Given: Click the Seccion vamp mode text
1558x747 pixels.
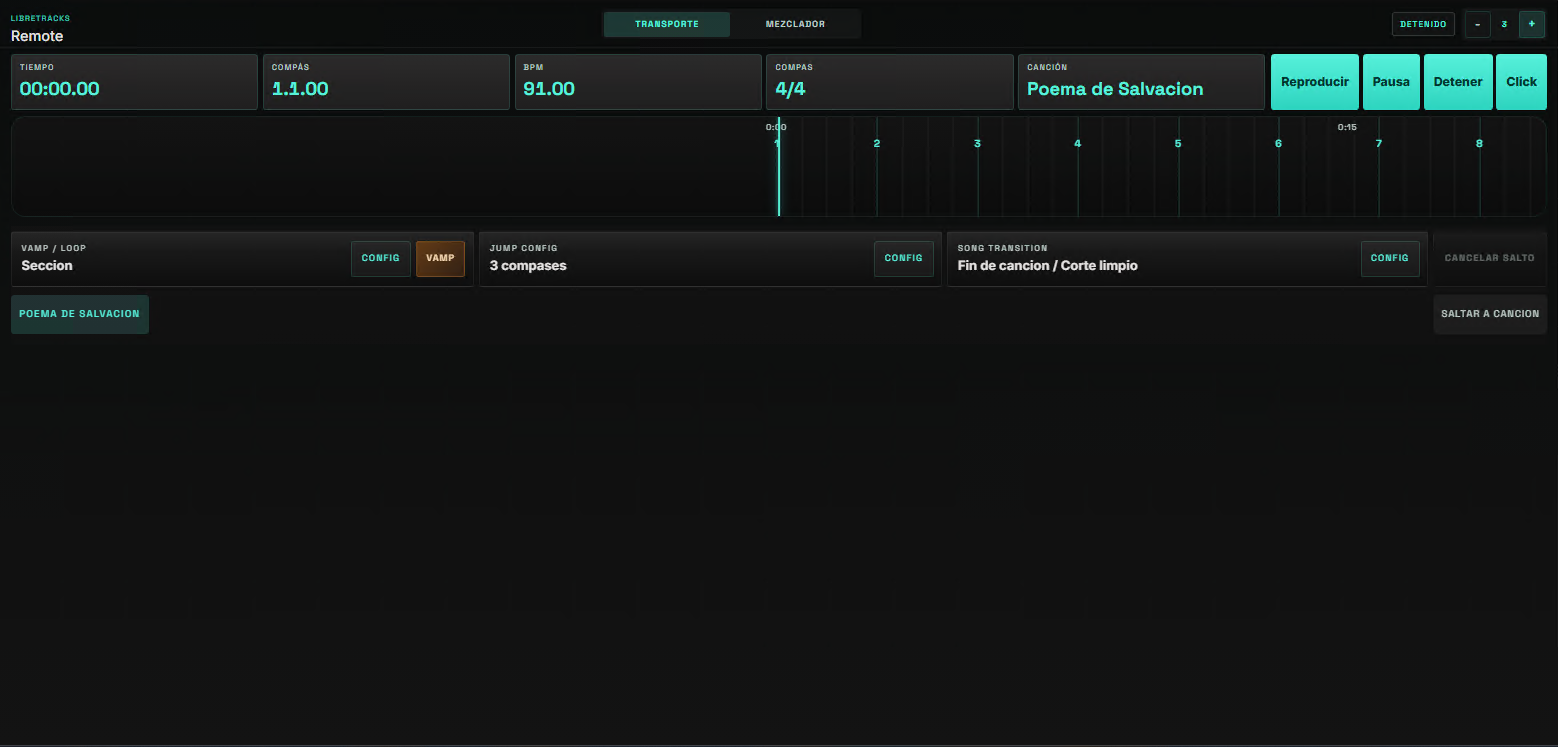Looking at the screenshot, I should [x=47, y=266].
